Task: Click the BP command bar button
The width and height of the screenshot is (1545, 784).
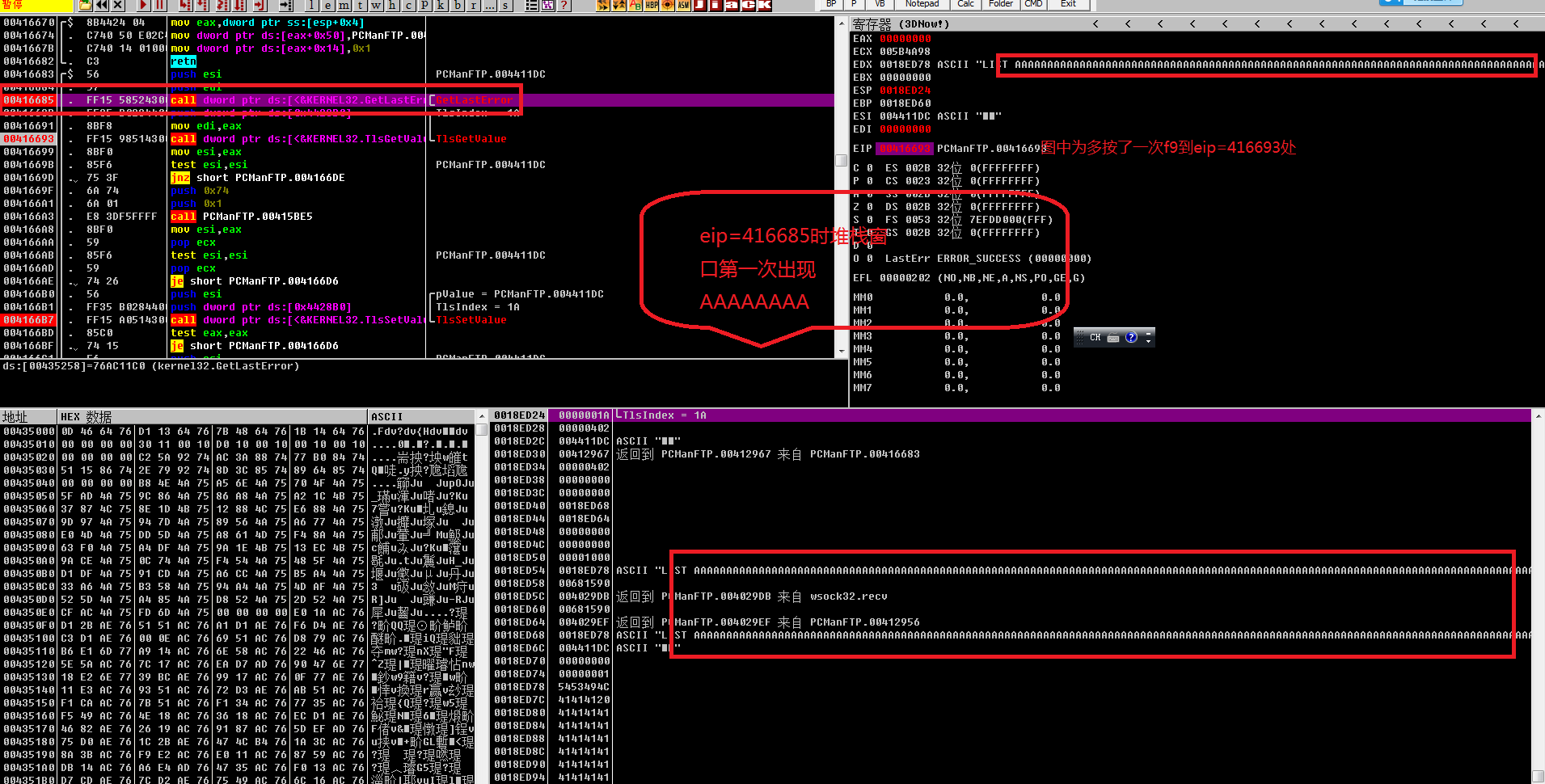Action: click(831, 4)
